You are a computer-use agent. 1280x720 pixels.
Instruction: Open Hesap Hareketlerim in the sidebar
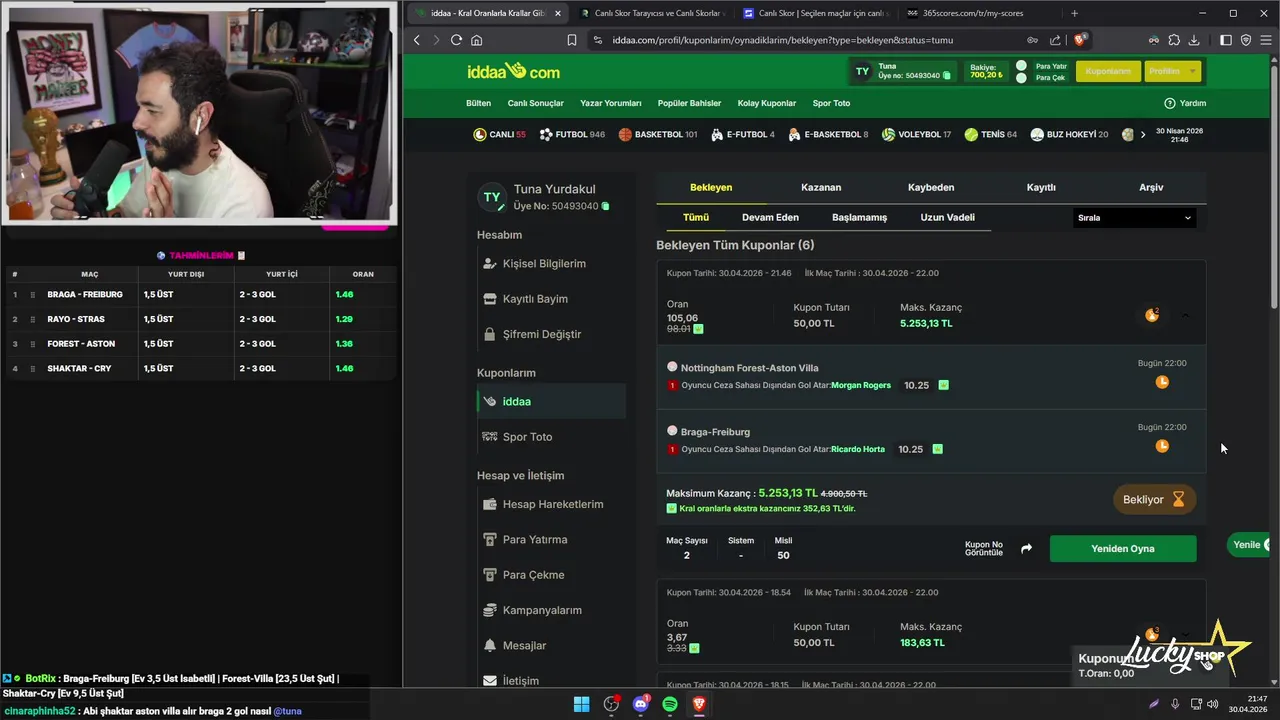(552, 504)
